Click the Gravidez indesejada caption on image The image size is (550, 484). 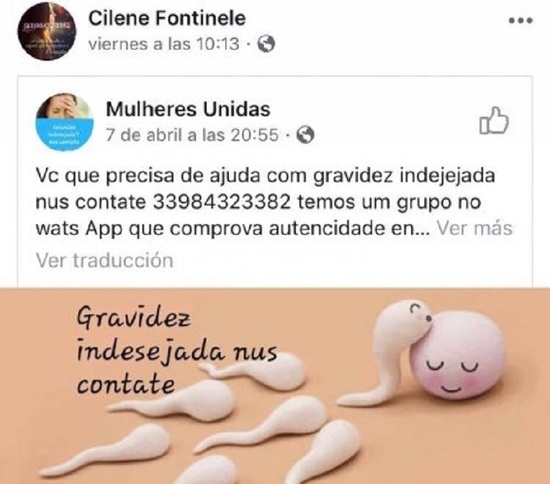pos(177,351)
